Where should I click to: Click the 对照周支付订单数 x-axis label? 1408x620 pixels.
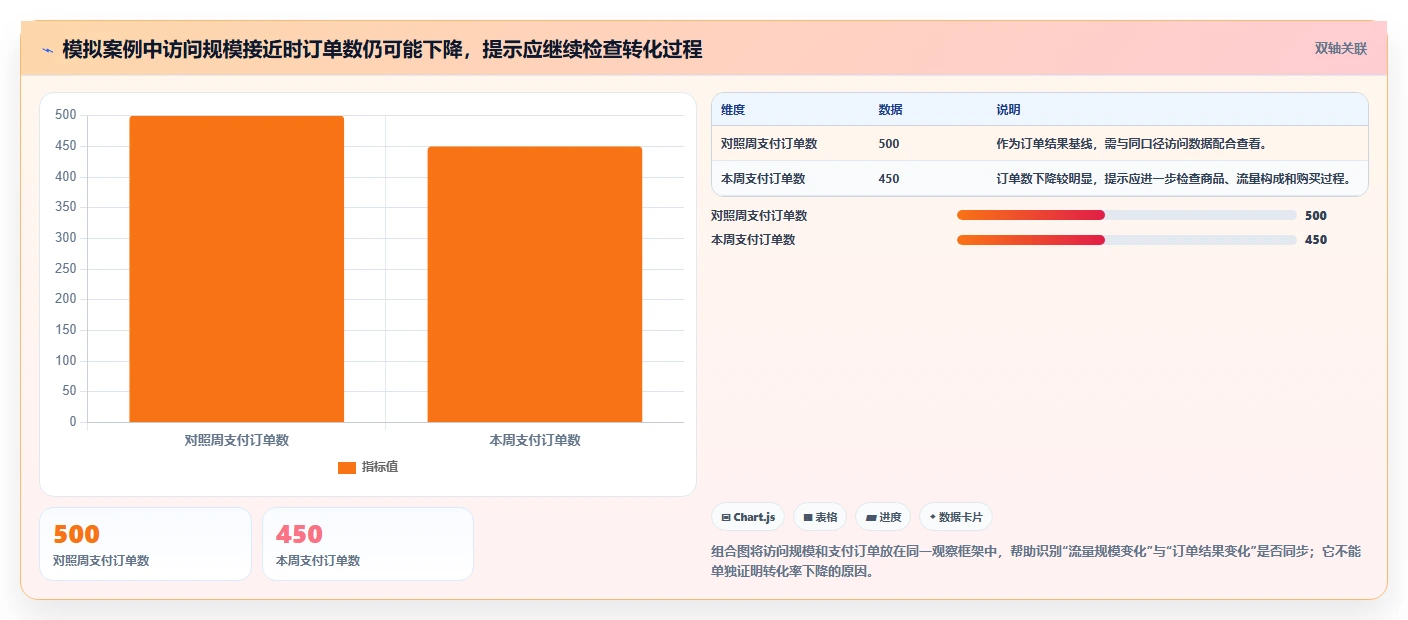click(x=237, y=440)
